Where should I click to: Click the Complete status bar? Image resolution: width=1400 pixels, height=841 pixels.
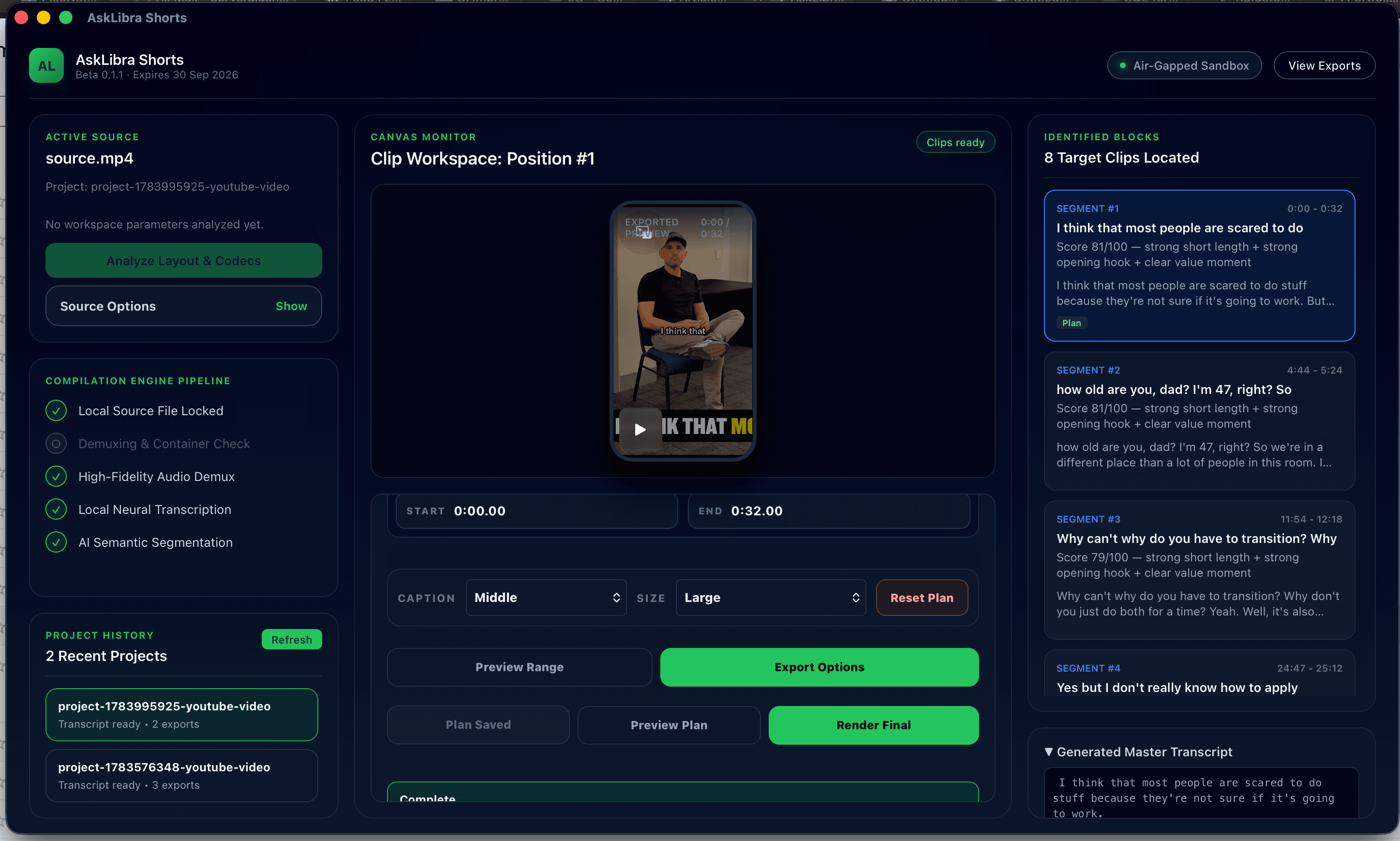click(683, 793)
